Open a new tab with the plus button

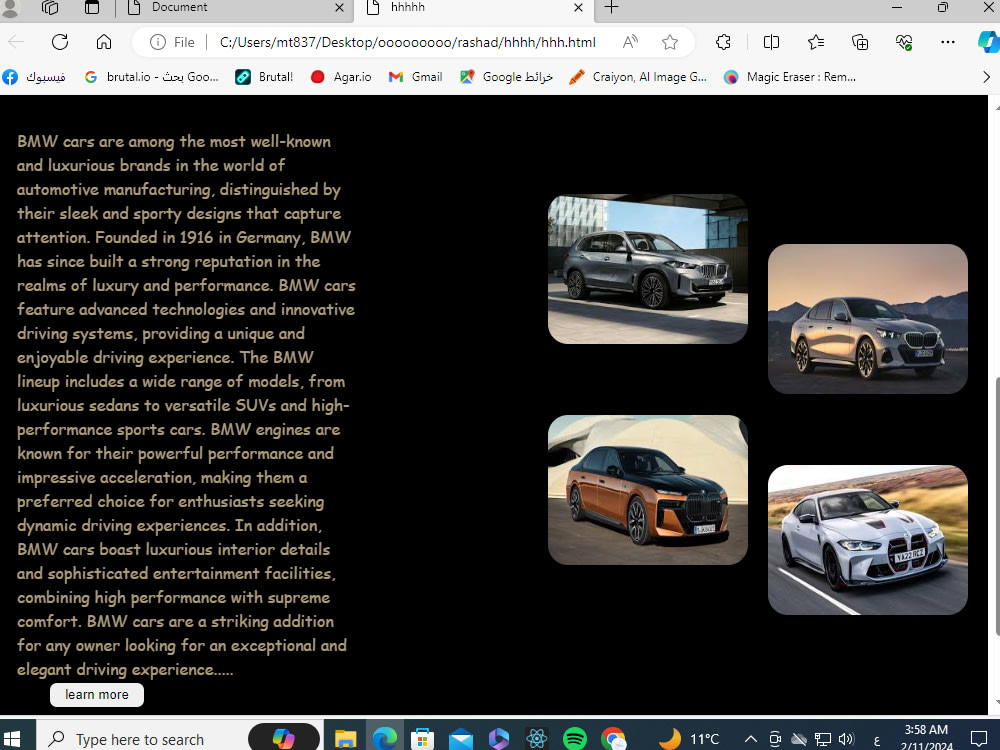tap(611, 7)
